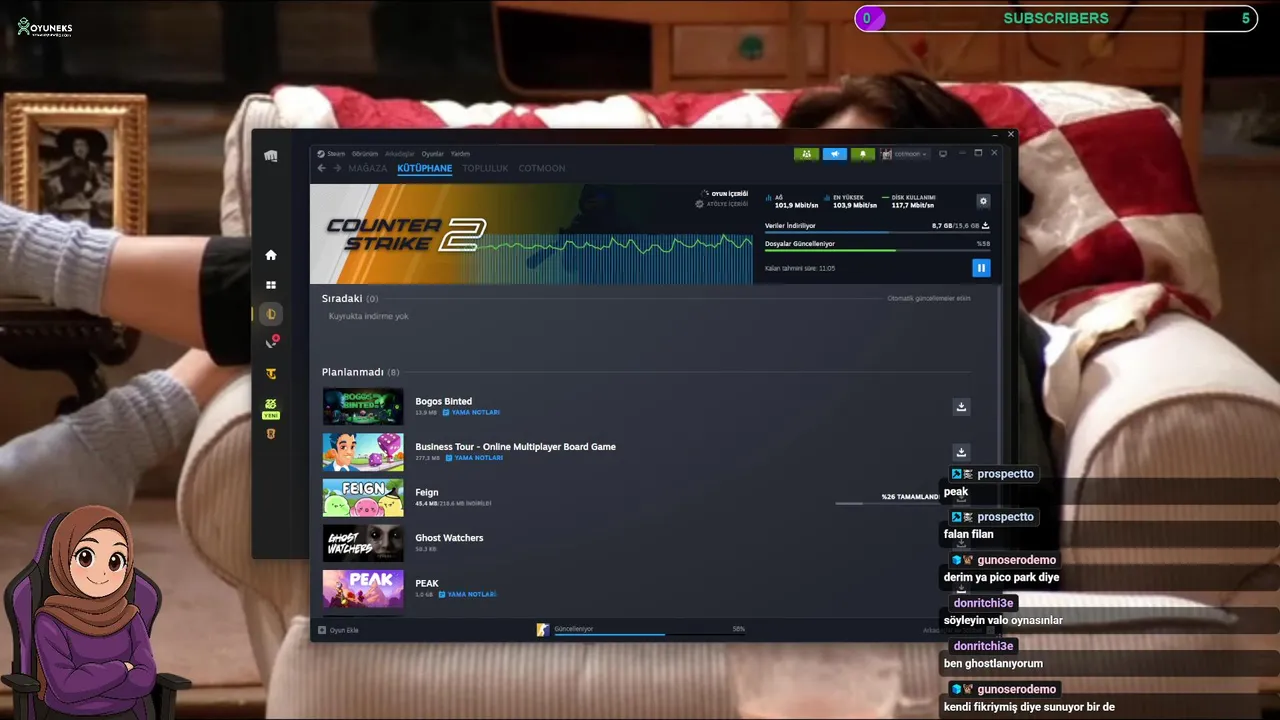
Task: Click the Veriler İndiriliyor progress bar
Action: pos(876,233)
